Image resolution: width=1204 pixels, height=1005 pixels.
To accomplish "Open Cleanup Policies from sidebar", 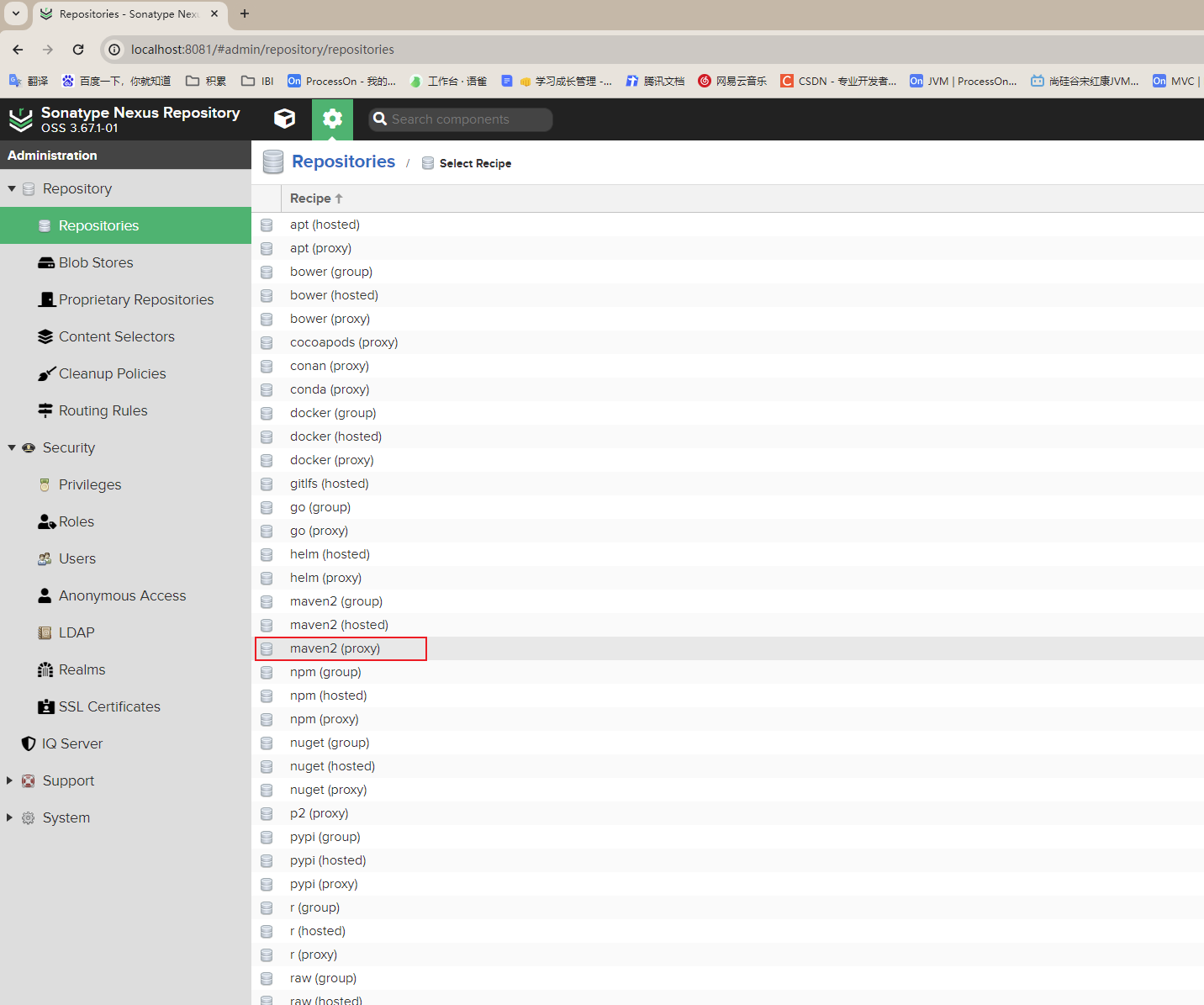I will [112, 373].
